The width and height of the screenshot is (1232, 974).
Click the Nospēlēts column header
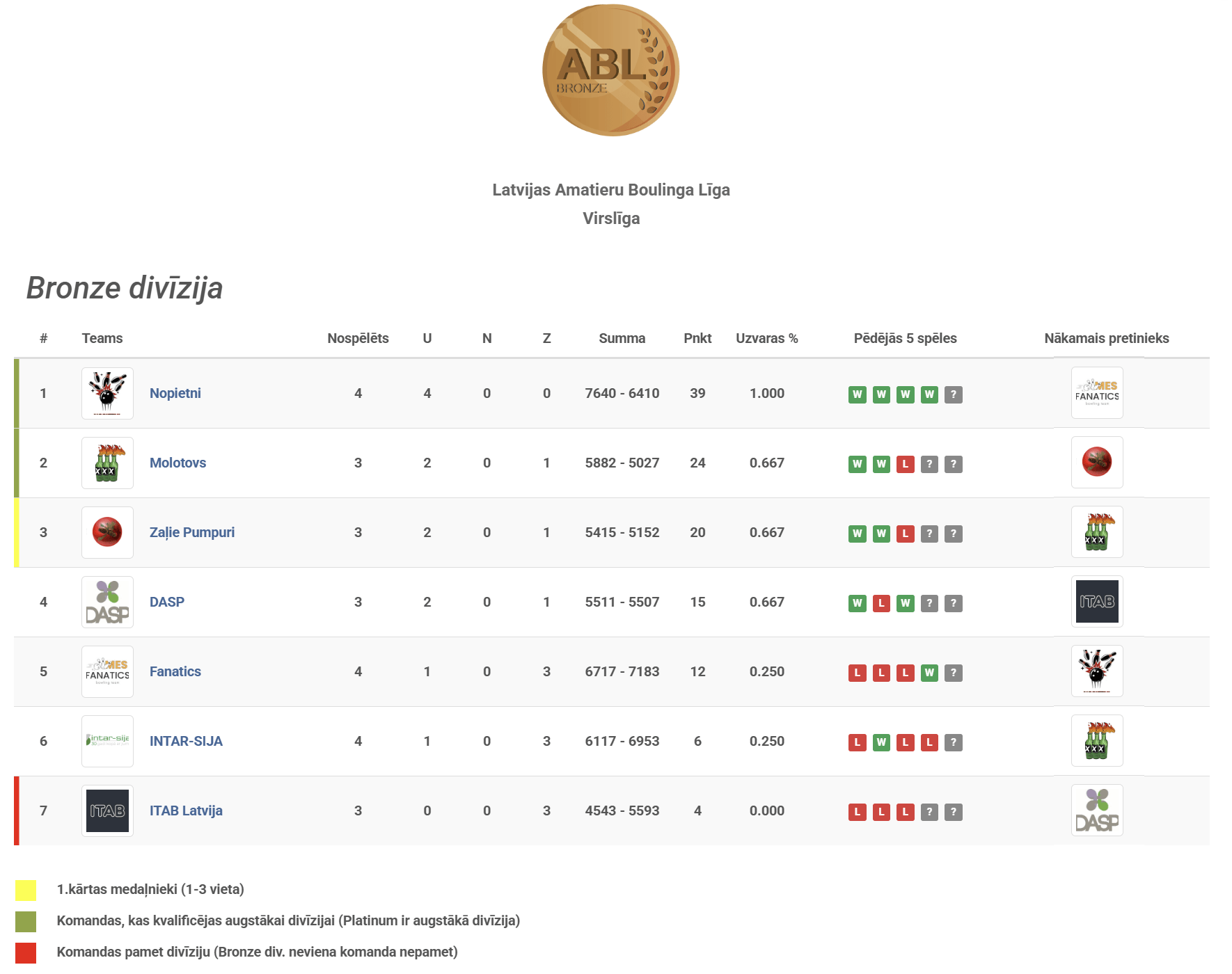point(358,338)
